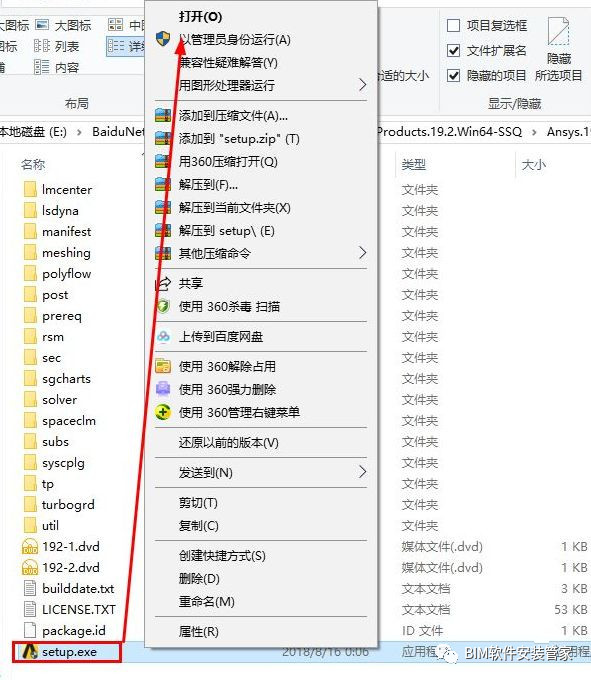Click the administrator shield icon in the context menu

click(x=163, y=39)
